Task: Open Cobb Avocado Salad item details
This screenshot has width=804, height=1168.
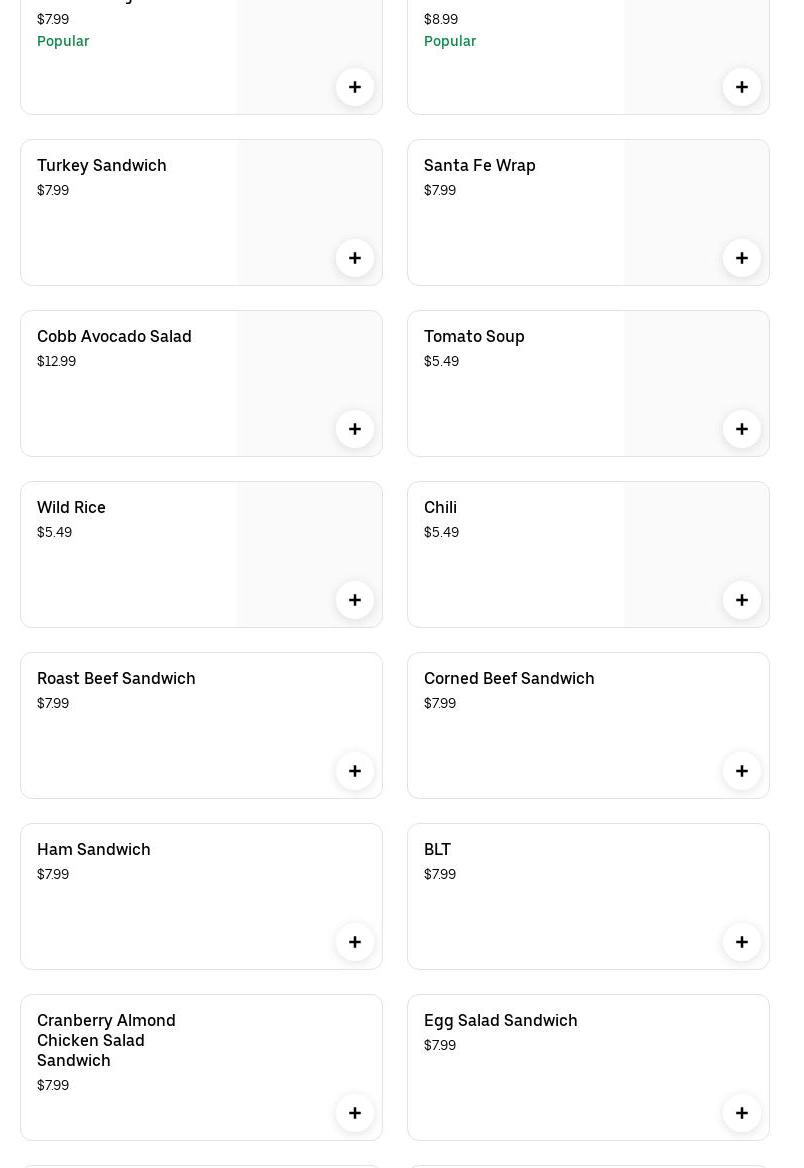Action: (x=114, y=336)
